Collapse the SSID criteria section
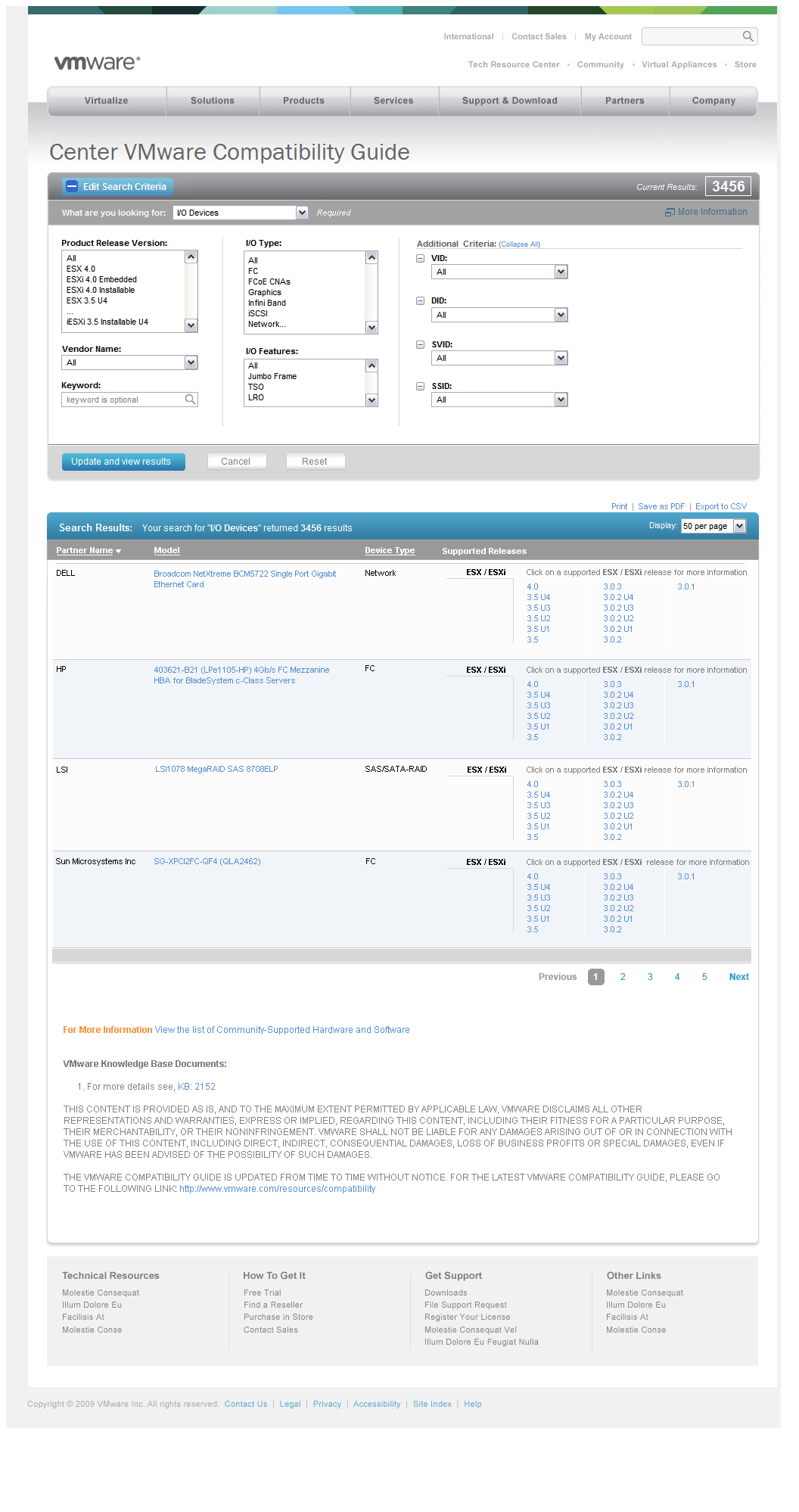The height and width of the screenshot is (1512, 799). (420, 386)
